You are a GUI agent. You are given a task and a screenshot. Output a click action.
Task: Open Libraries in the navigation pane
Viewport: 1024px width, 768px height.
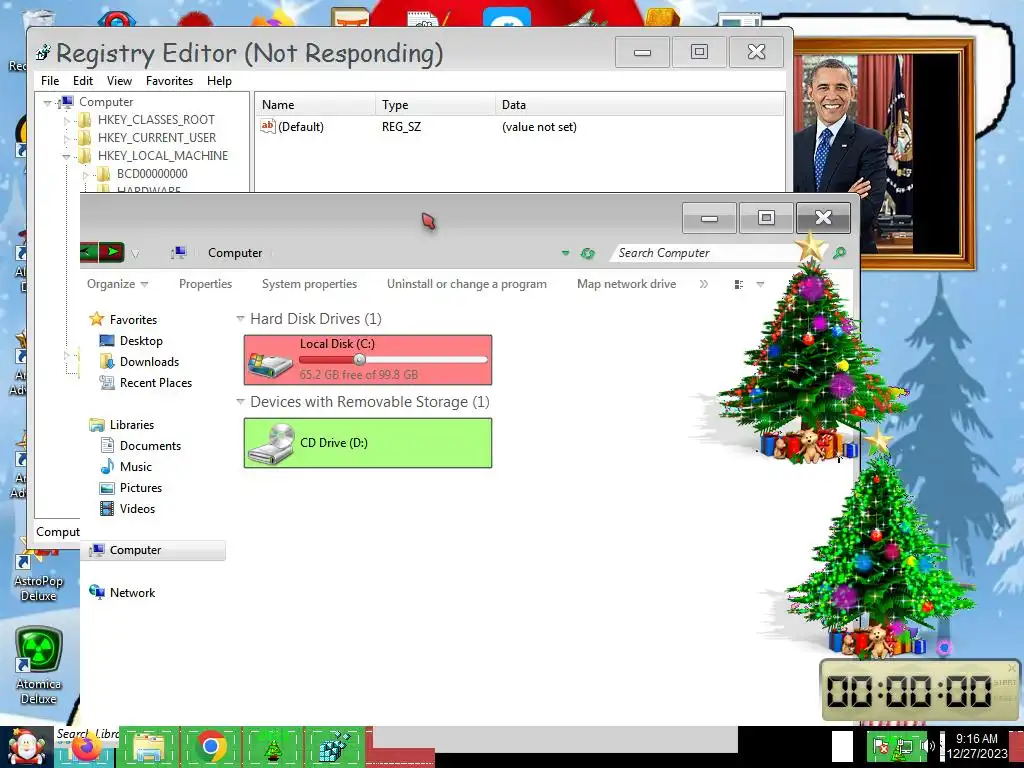click(132, 424)
